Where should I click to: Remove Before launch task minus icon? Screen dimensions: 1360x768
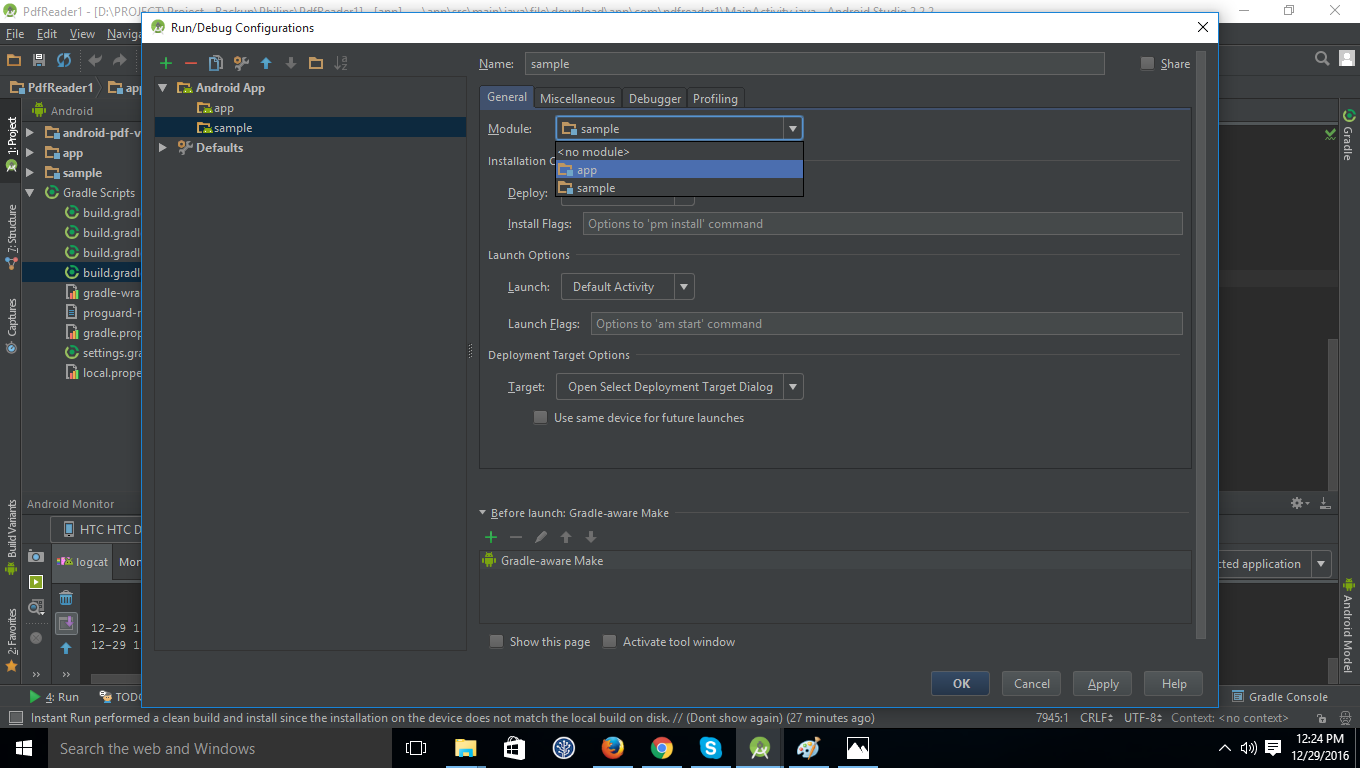pyautogui.click(x=516, y=537)
